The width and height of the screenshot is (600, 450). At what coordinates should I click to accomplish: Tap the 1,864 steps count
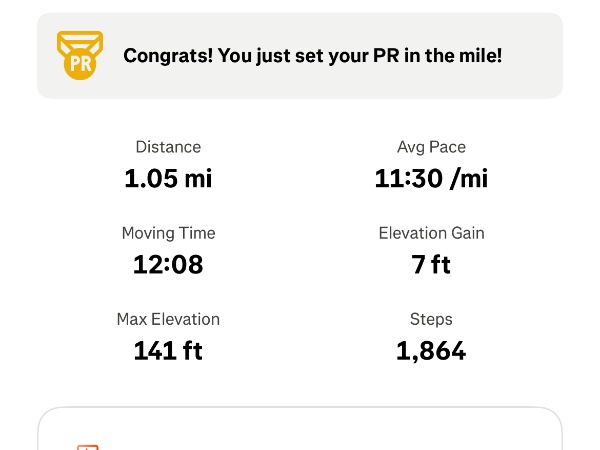[431, 351]
